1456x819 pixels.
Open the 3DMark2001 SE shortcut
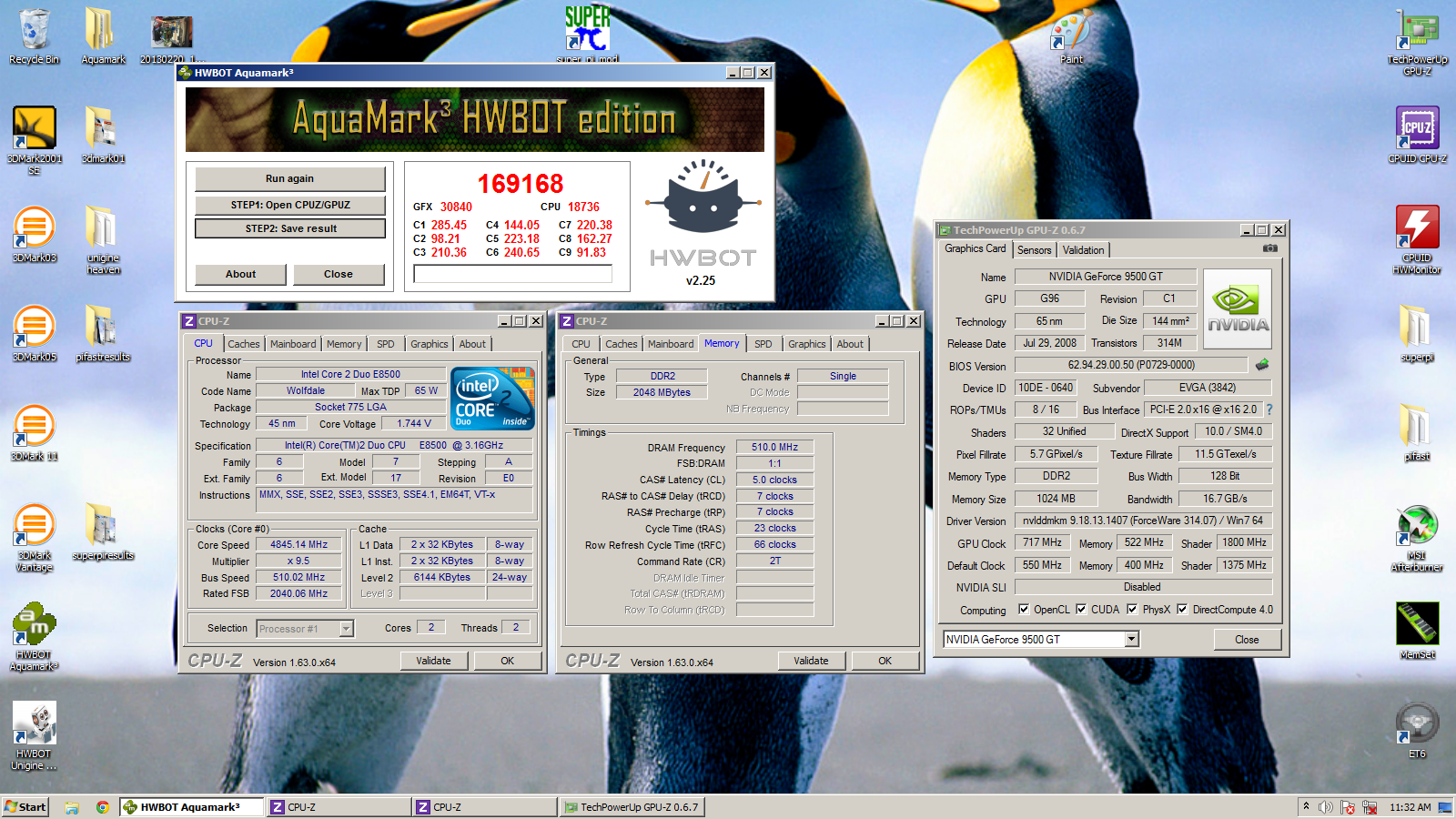tap(35, 139)
